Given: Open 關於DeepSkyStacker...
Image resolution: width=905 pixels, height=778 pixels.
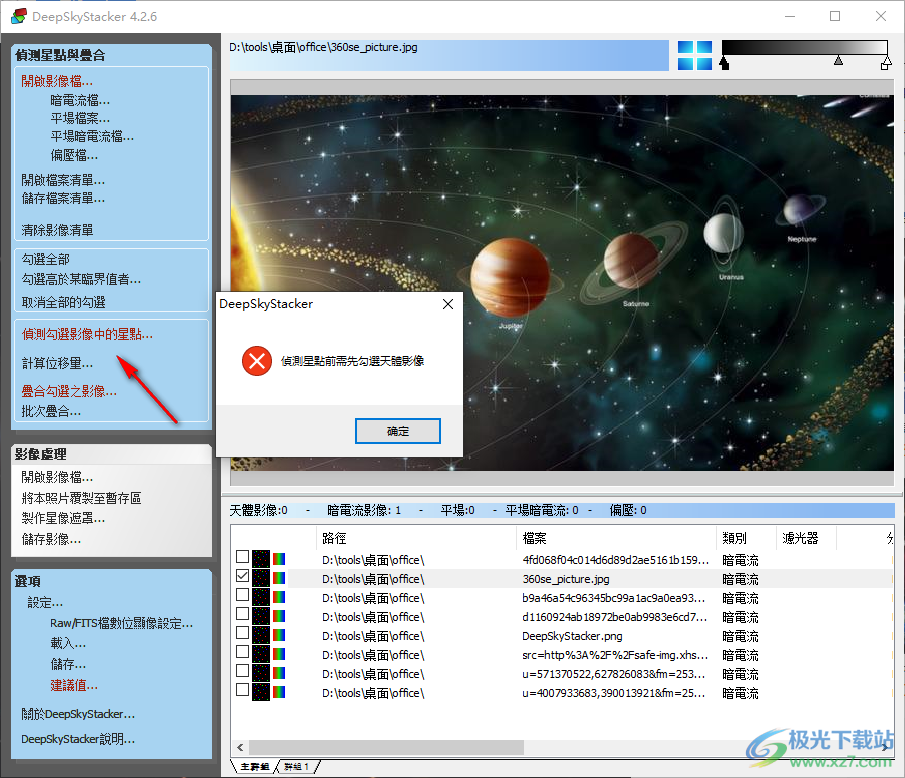Looking at the screenshot, I should 78,714.
